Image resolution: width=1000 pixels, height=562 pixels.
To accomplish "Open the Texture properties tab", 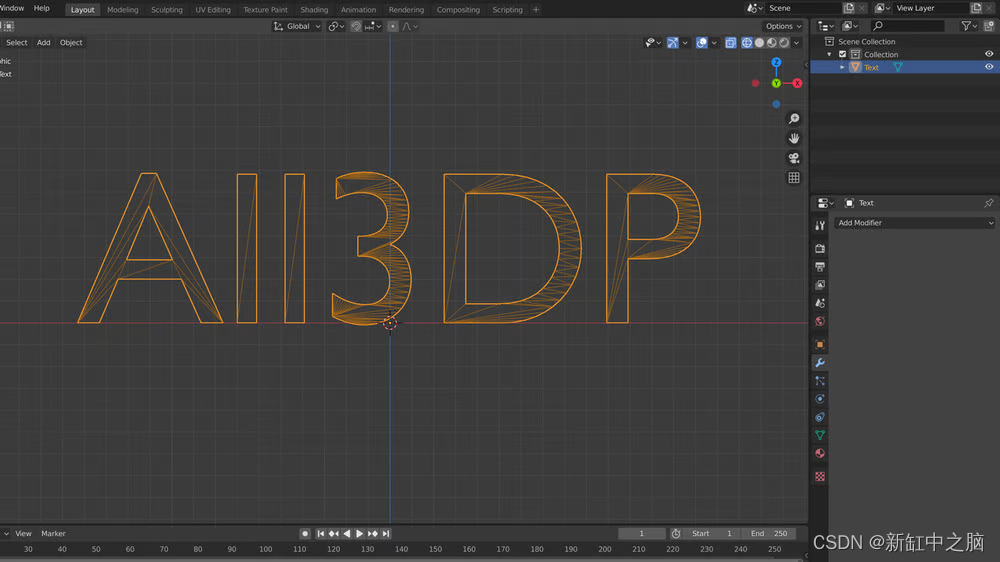I will coord(820,477).
